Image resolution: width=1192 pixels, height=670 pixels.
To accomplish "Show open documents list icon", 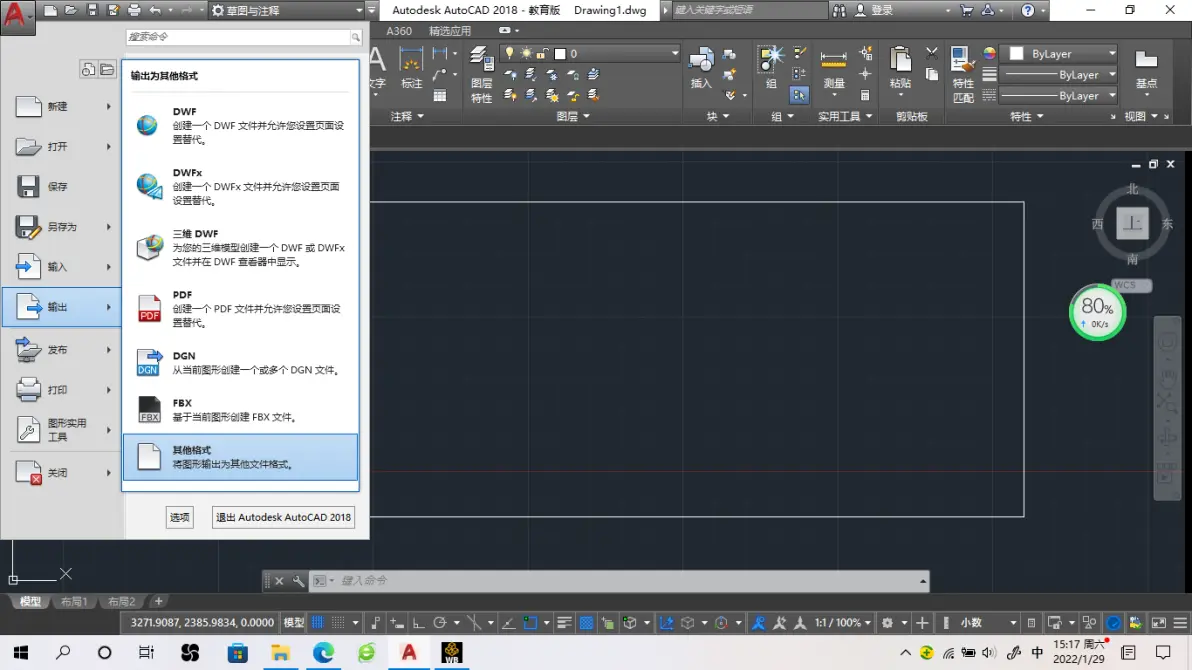I will [107, 70].
